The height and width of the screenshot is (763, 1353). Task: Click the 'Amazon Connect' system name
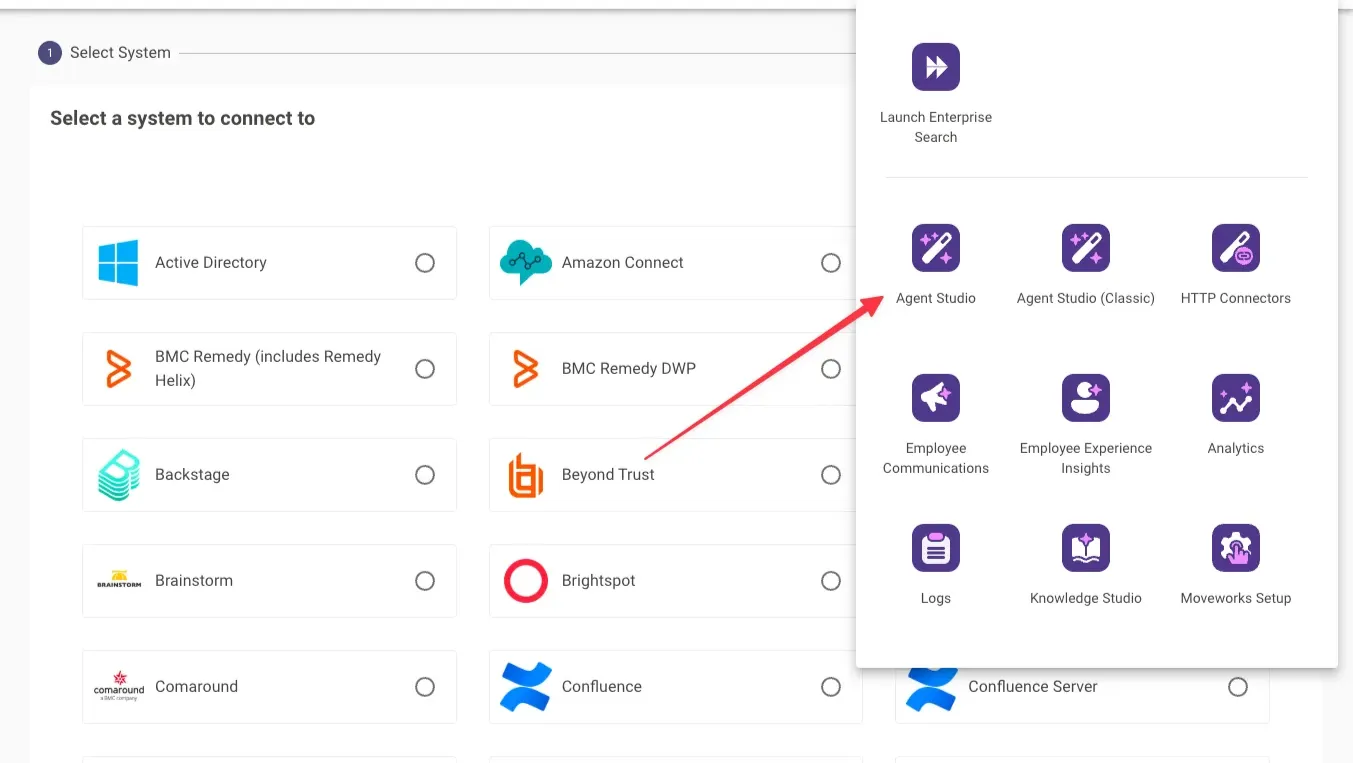pos(623,263)
